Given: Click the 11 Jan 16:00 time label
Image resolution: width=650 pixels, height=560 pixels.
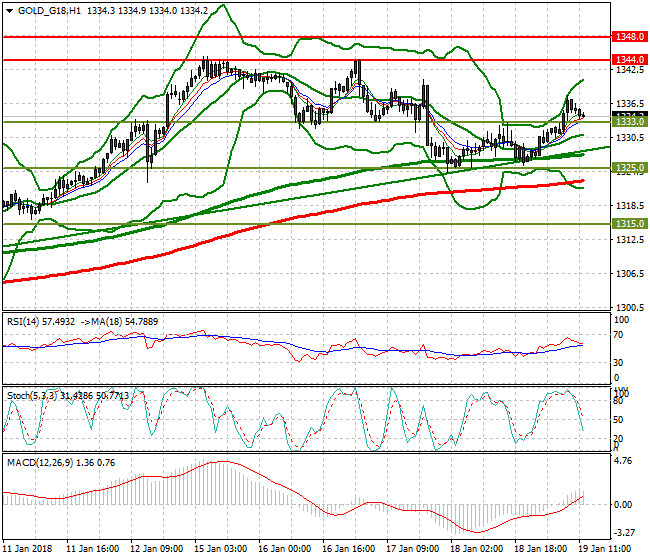Looking at the screenshot, I should pos(93,549).
